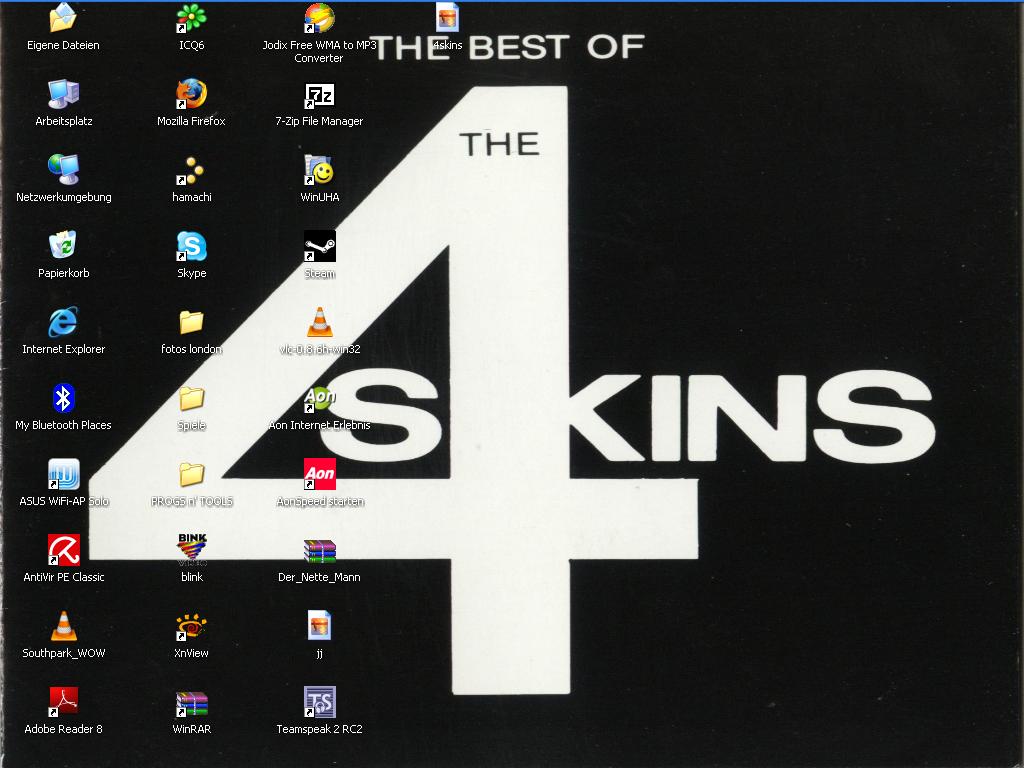Screen dimensions: 1024x768
Task: Select the Steam desktop shortcut
Action: tap(319, 247)
